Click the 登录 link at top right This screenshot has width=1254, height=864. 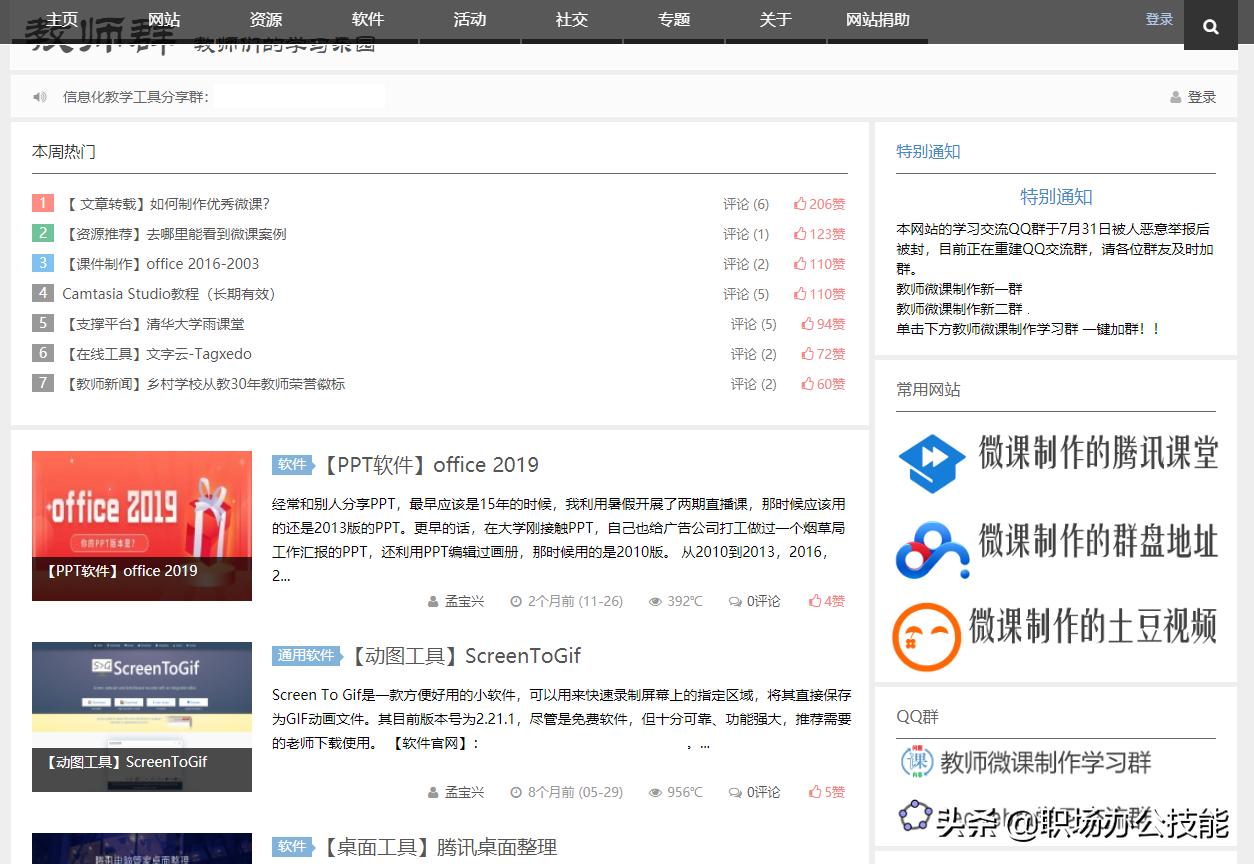point(1158,18)
